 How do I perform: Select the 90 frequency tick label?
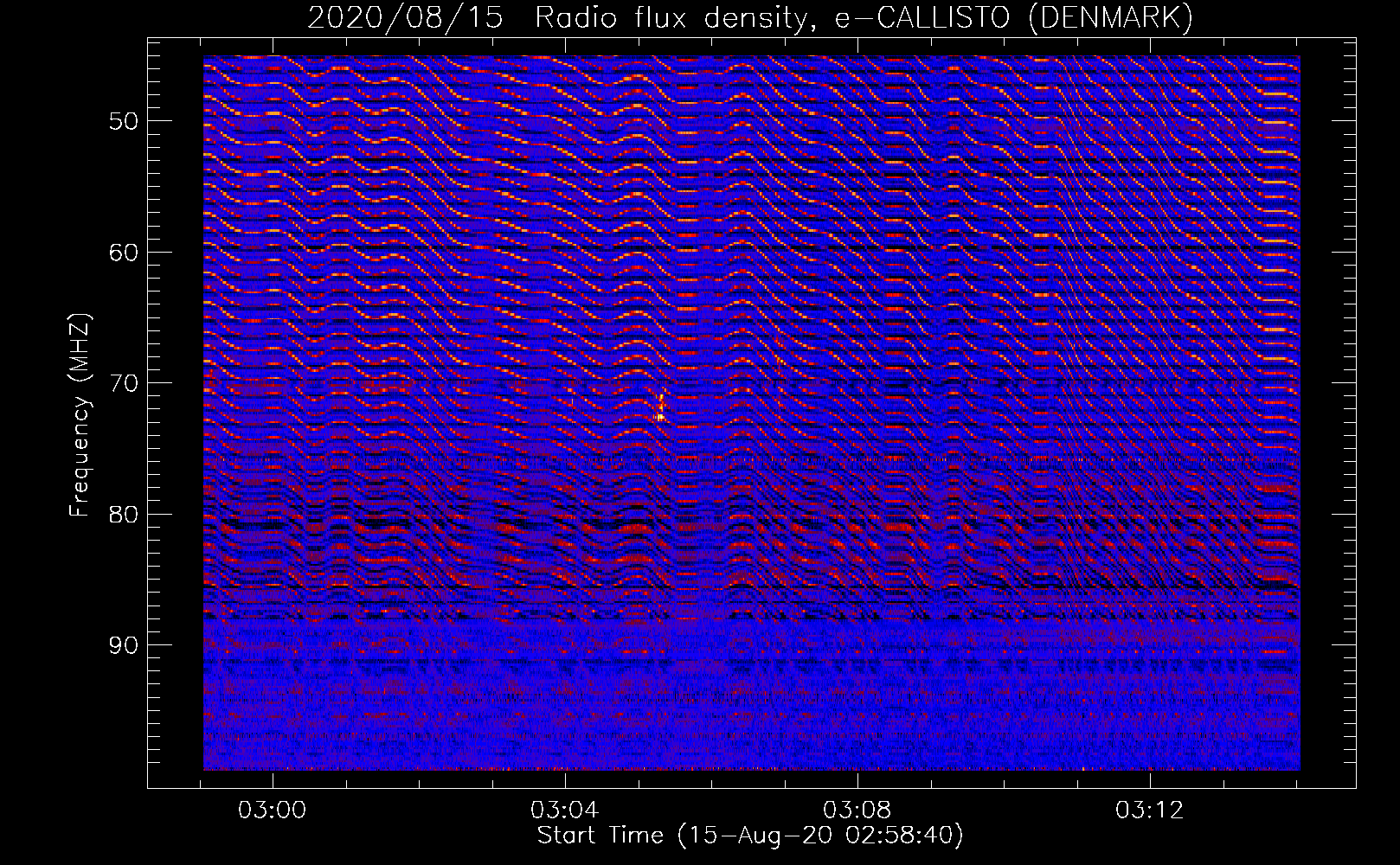(x=124, y=646)
